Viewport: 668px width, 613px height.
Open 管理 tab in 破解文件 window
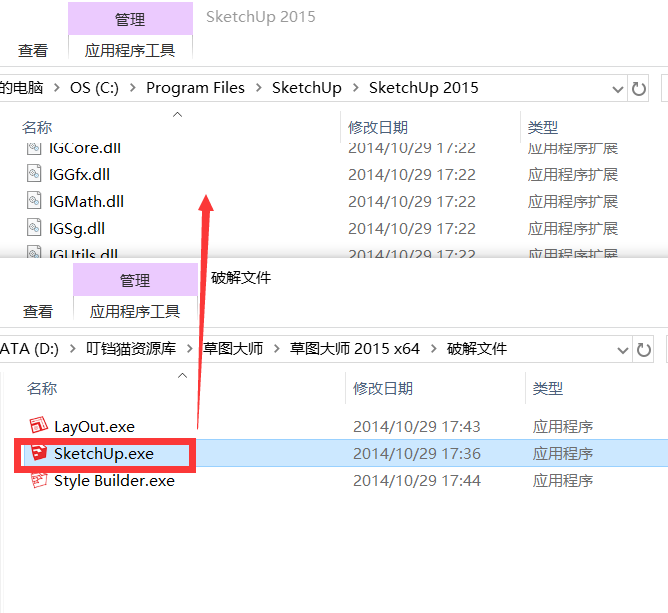point(135,280)
